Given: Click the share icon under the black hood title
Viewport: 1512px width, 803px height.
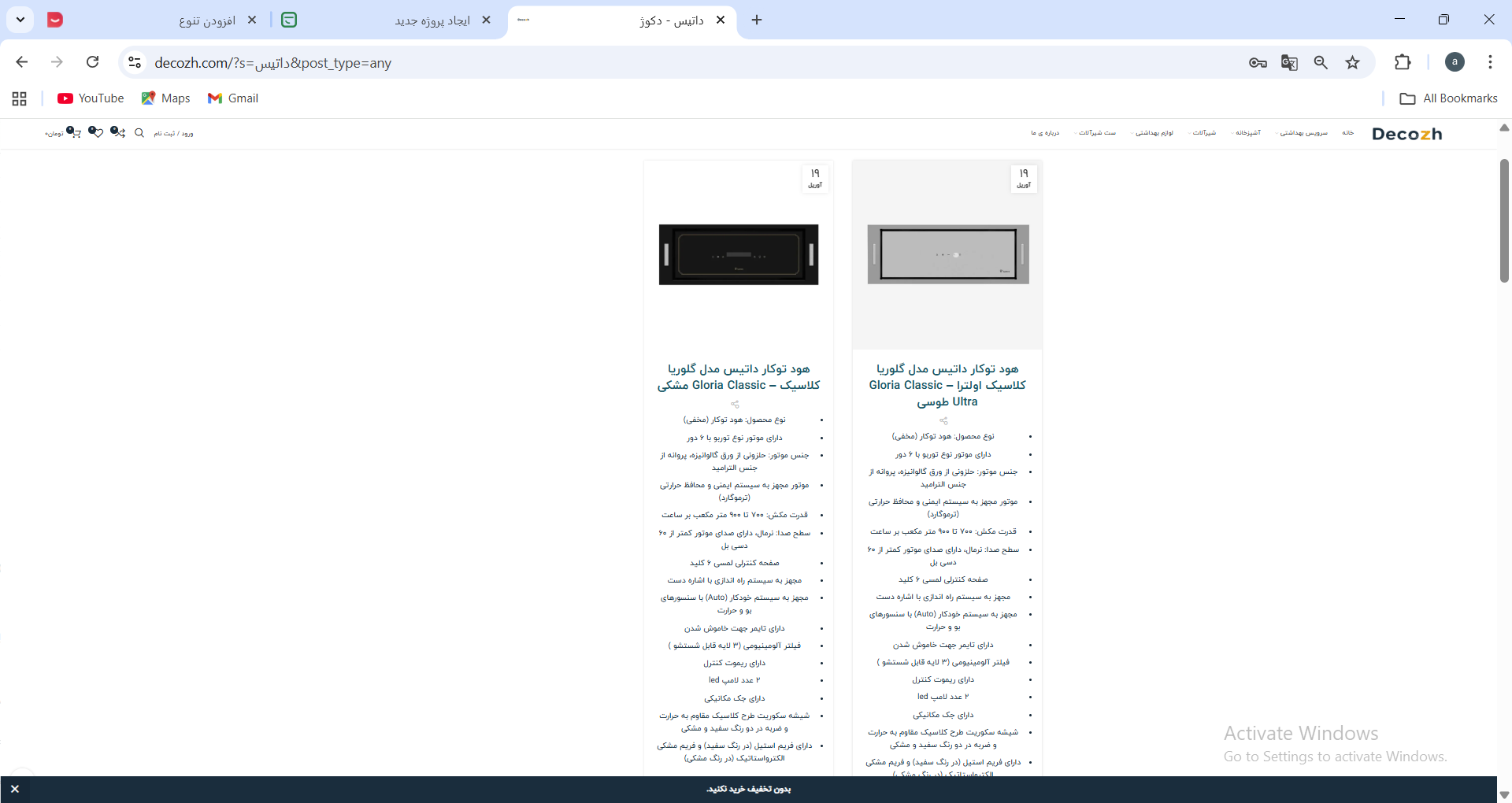Looking at the screenshot, I should [x=735, y=405].
